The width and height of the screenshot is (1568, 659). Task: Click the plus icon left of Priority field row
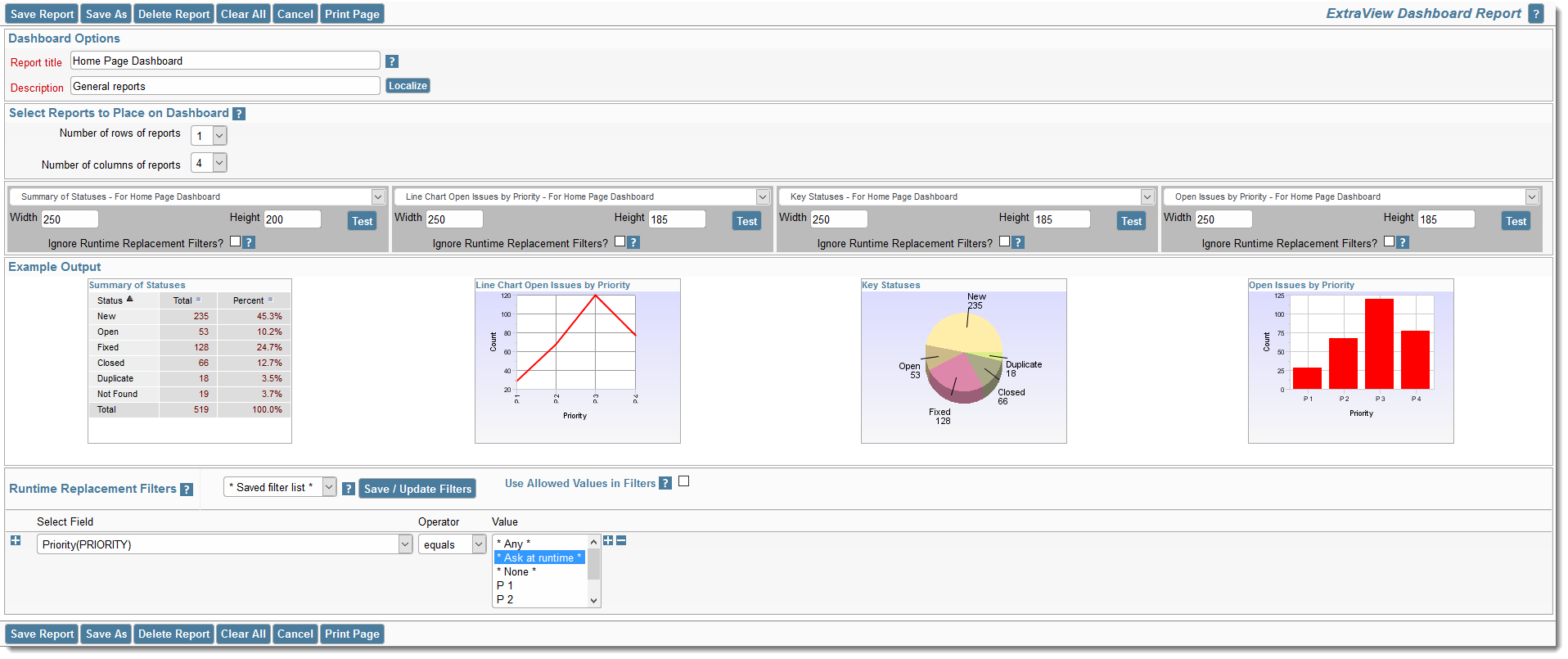click(x=16, y=540)
